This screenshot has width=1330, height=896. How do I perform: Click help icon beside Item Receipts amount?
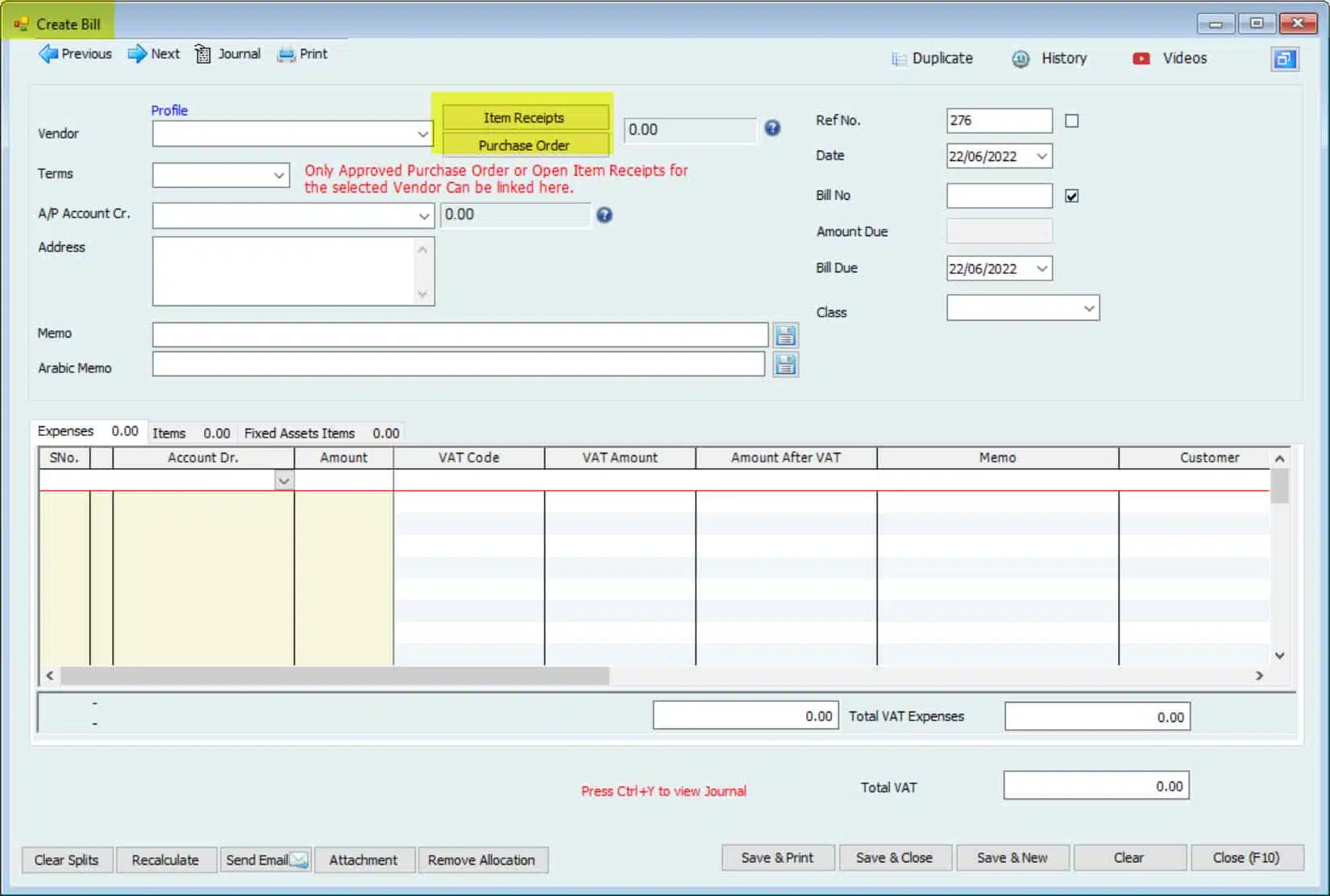(772, 128)
